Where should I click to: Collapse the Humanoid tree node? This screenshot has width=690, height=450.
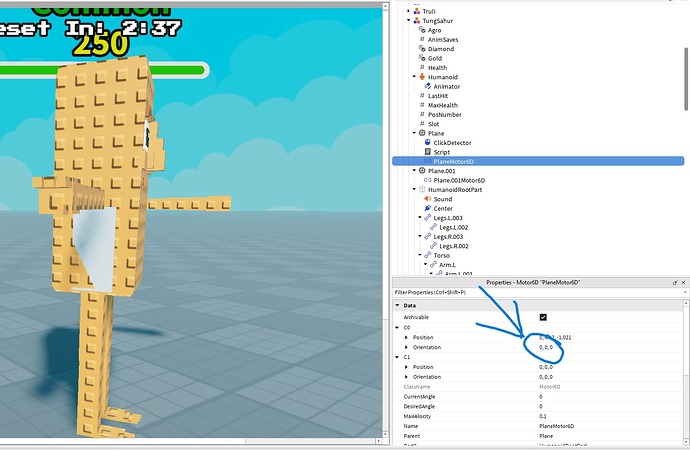tap(414, 77)
